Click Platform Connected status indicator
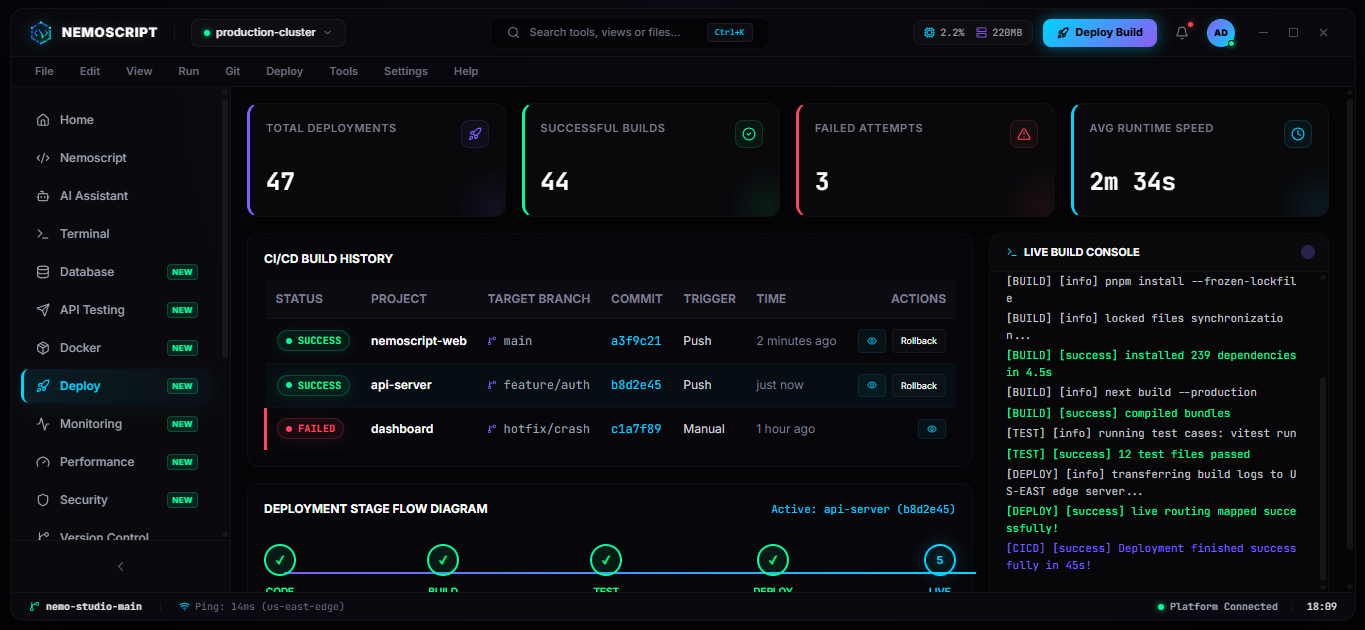Viewport: 1365px width, 630px height. pyautogui.click(x=1217, y=606)
